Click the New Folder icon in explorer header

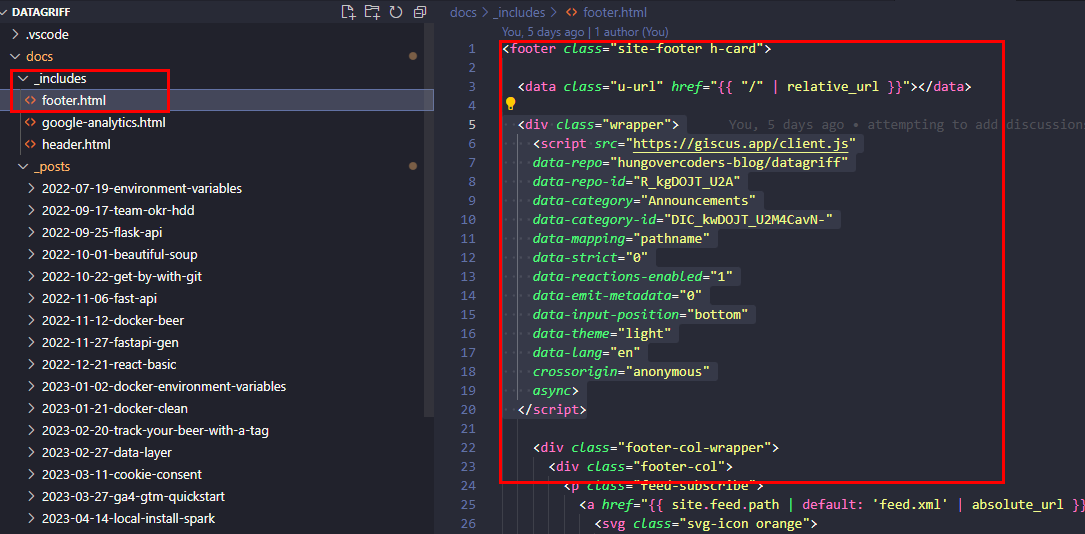[372, 11]
